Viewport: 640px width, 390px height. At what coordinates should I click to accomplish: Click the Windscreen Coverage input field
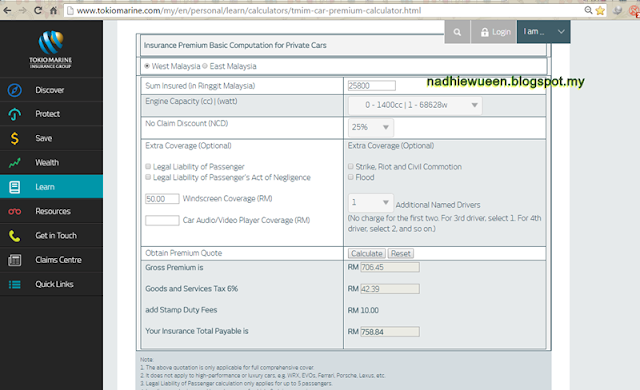162,199
